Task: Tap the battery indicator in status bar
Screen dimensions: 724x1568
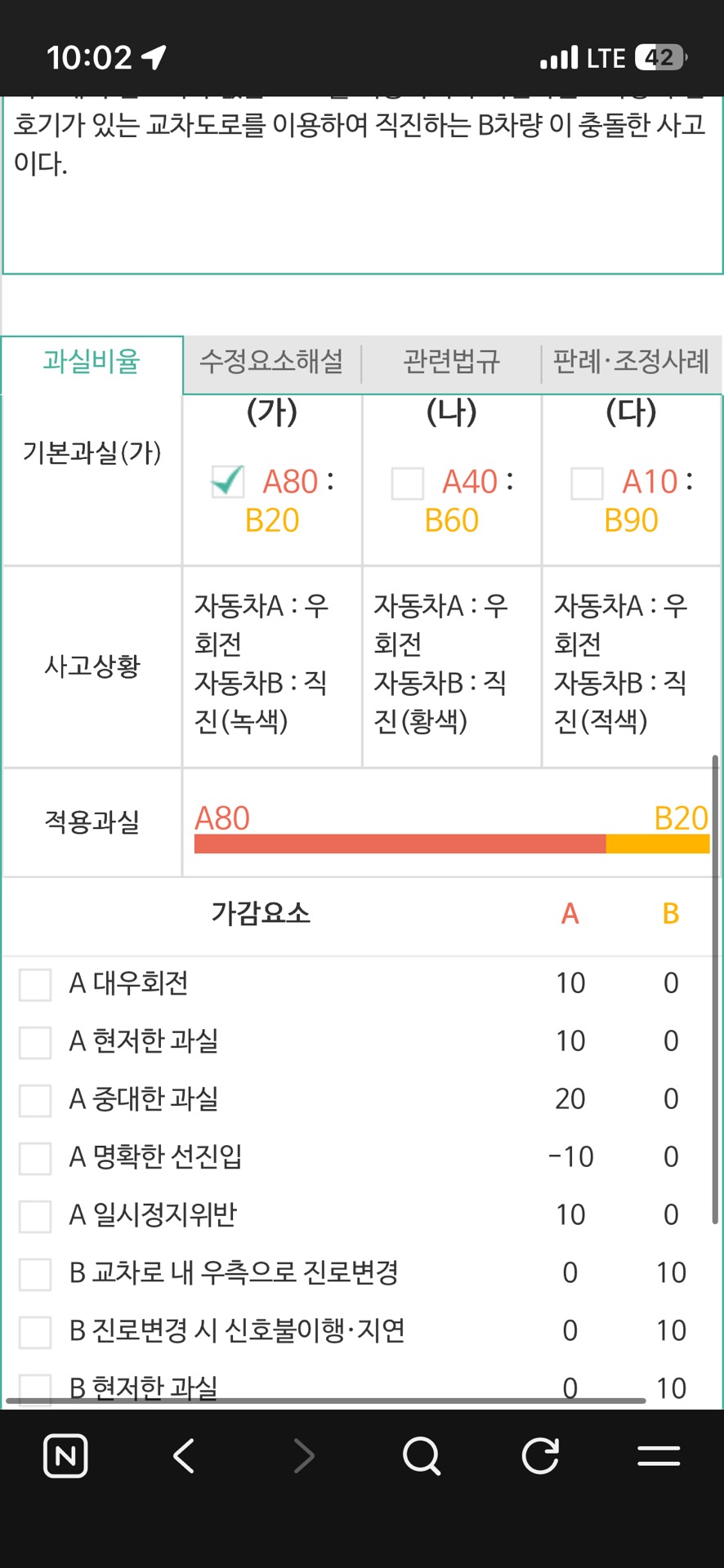Action: point(661,57)
